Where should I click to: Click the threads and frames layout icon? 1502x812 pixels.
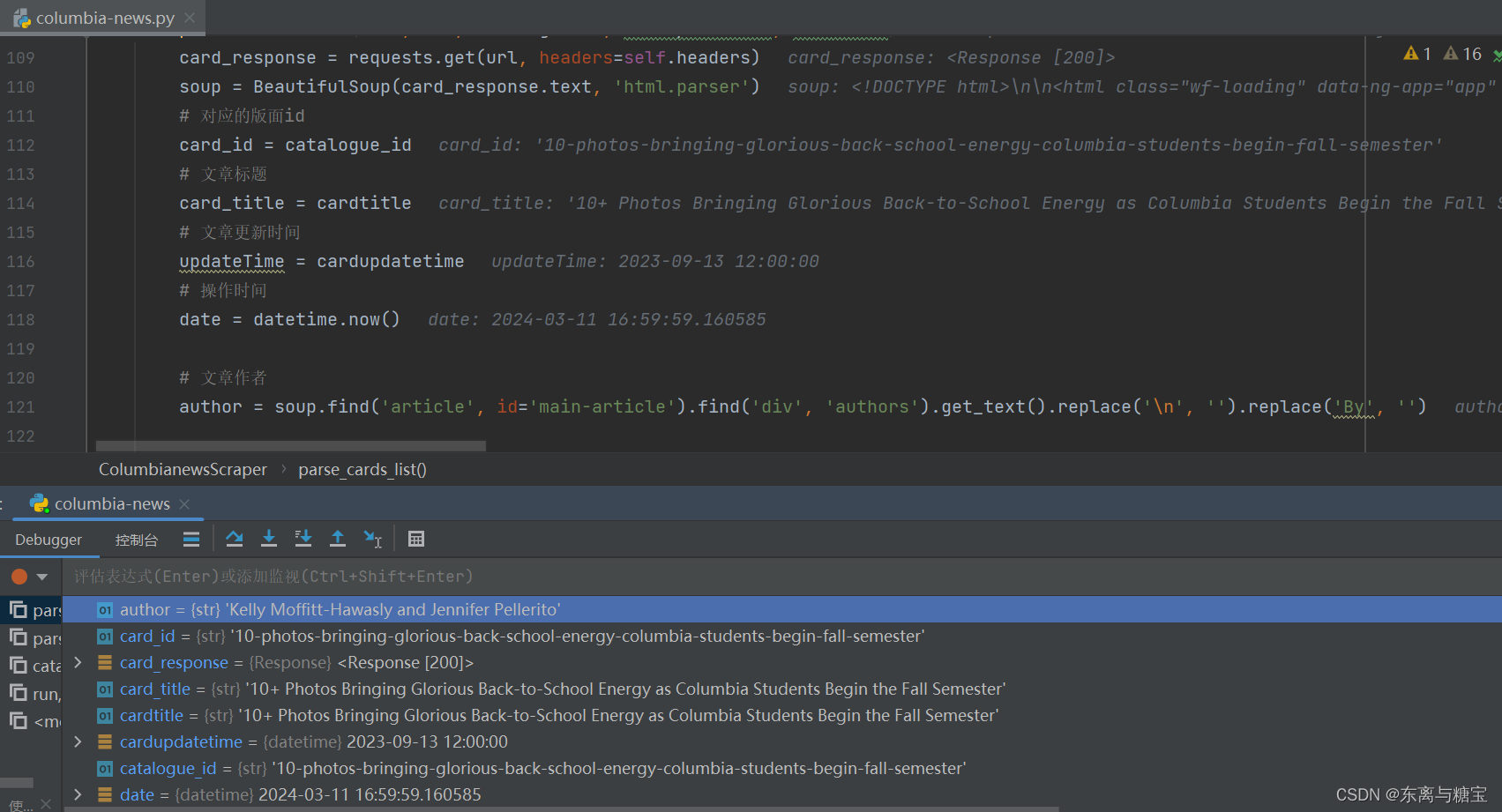191,539
